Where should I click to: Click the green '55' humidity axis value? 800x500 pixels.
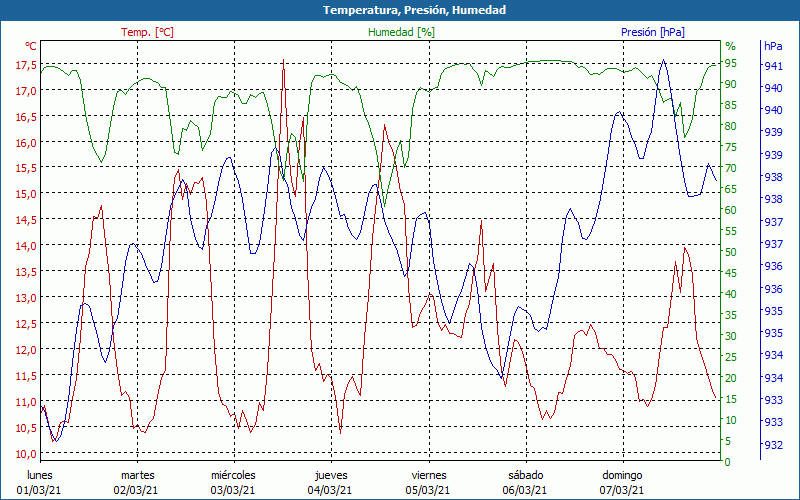coord(731,231)
